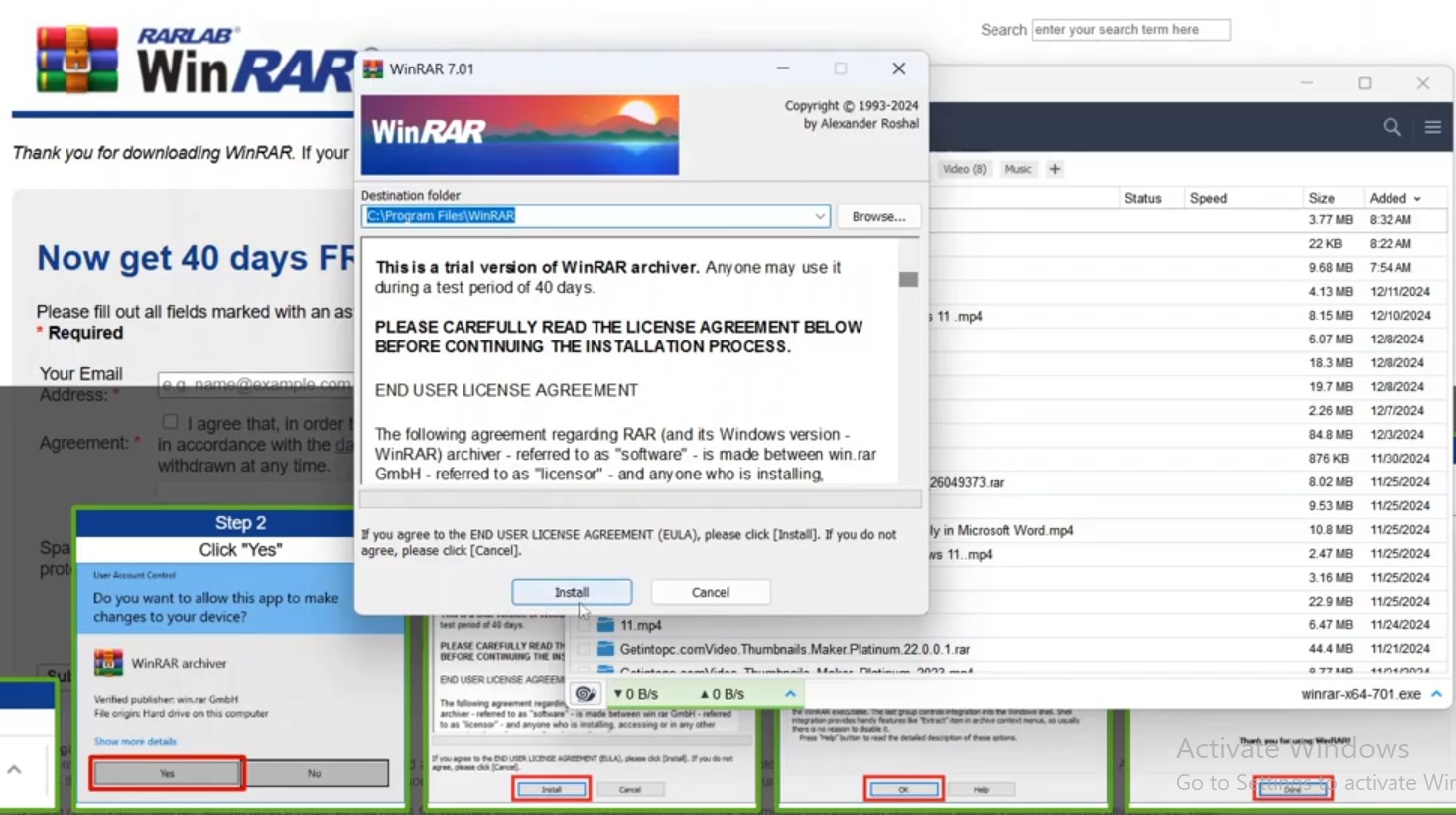Sort by the Added column header
Screen dimensions: 1456x815
tap(1394, 198)
